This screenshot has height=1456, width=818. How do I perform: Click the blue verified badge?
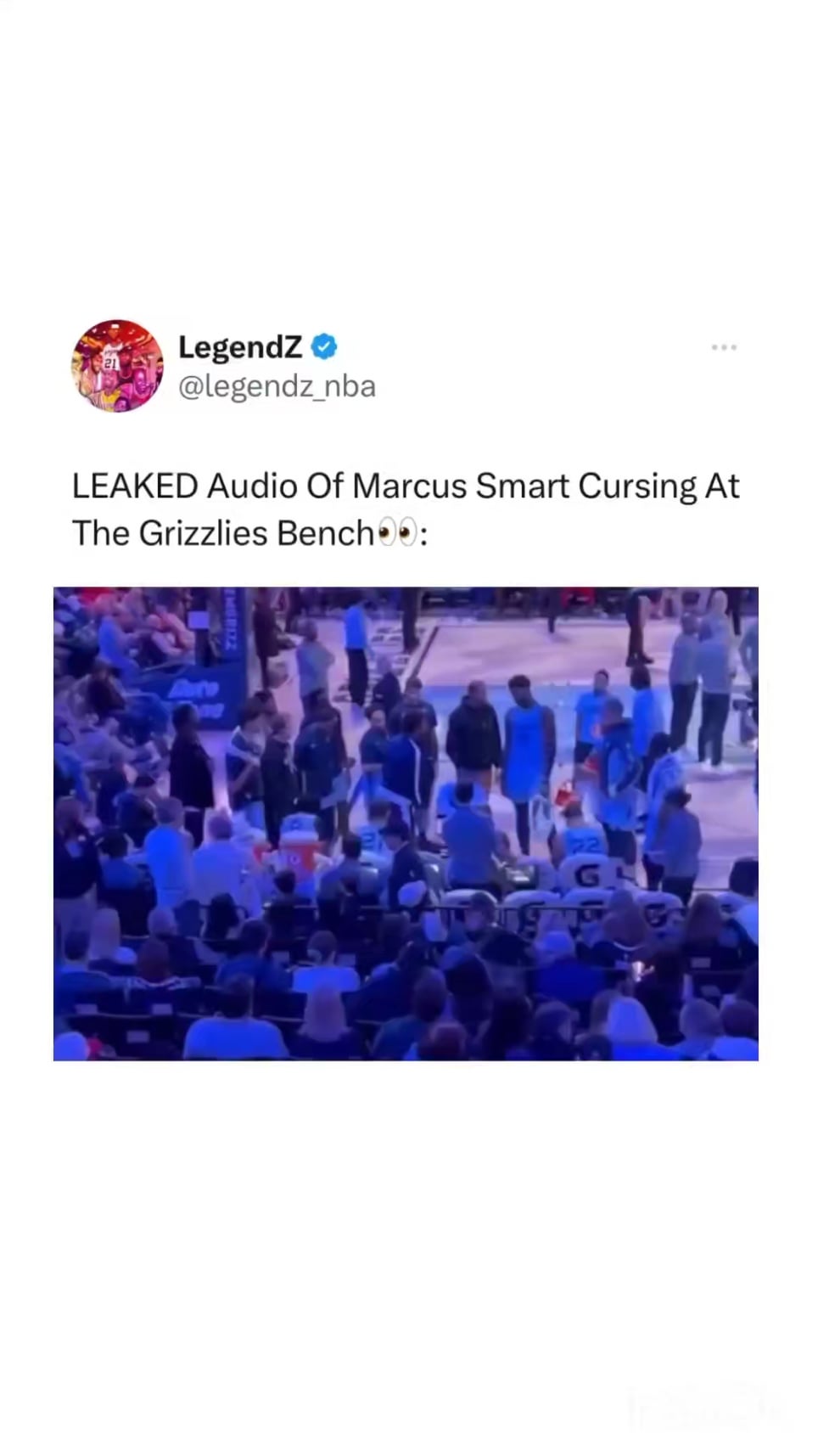click(x=324, y=346)
